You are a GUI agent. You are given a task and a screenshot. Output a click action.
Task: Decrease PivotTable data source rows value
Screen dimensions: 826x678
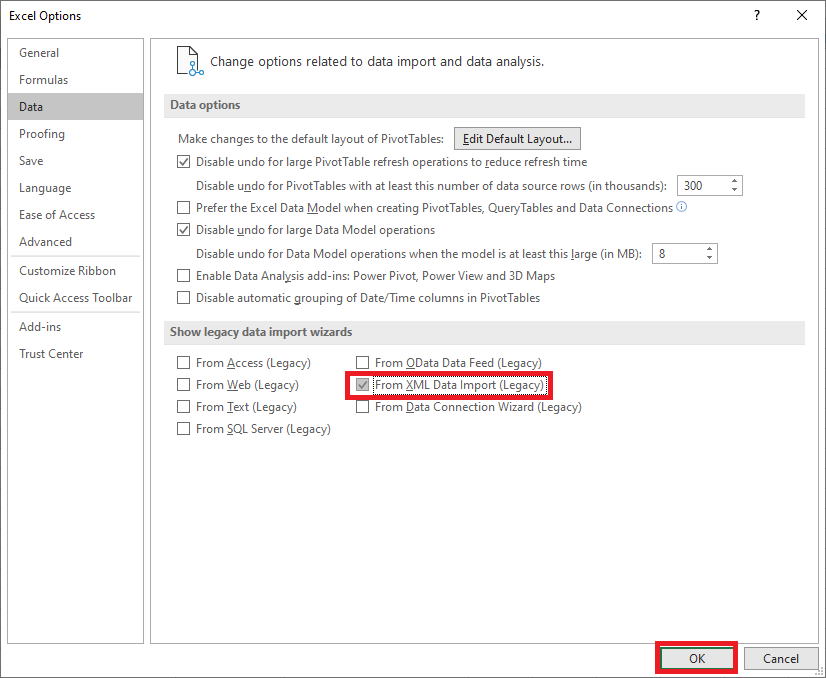734,190
